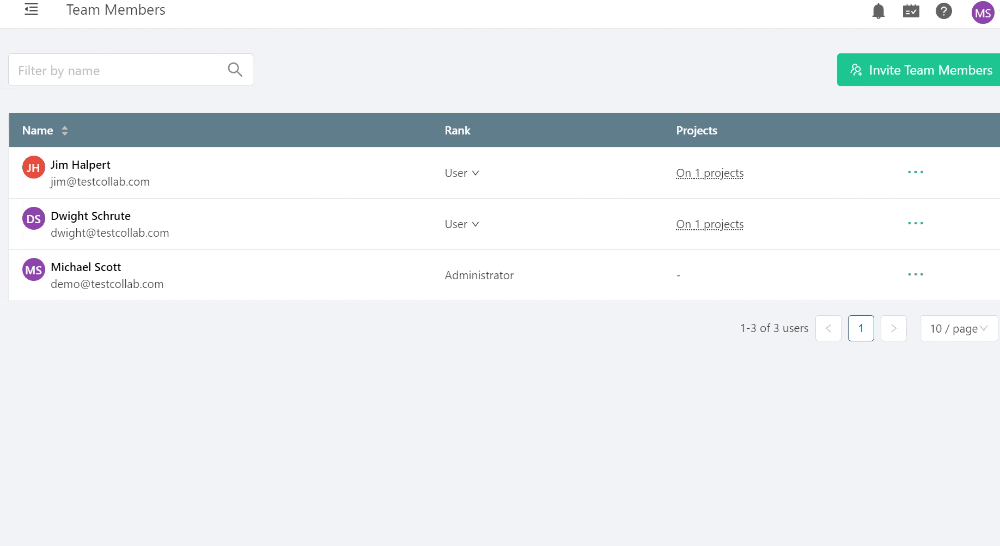This screenshot has width=1000, height=546.
Task: Open the 10 / page size dropdown
Action: (959, 328)
